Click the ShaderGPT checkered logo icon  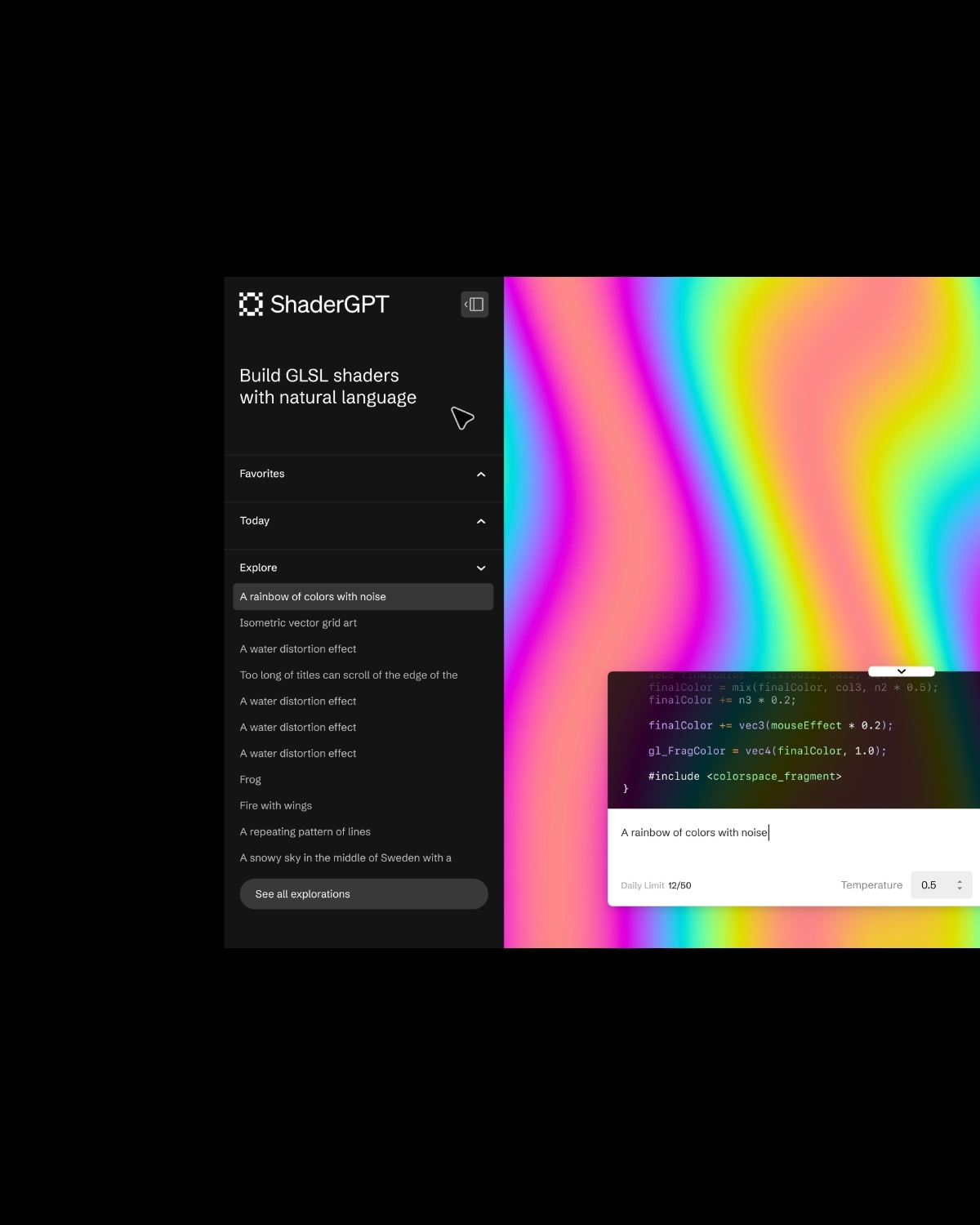pyautogui.click(x=252, y=304)
